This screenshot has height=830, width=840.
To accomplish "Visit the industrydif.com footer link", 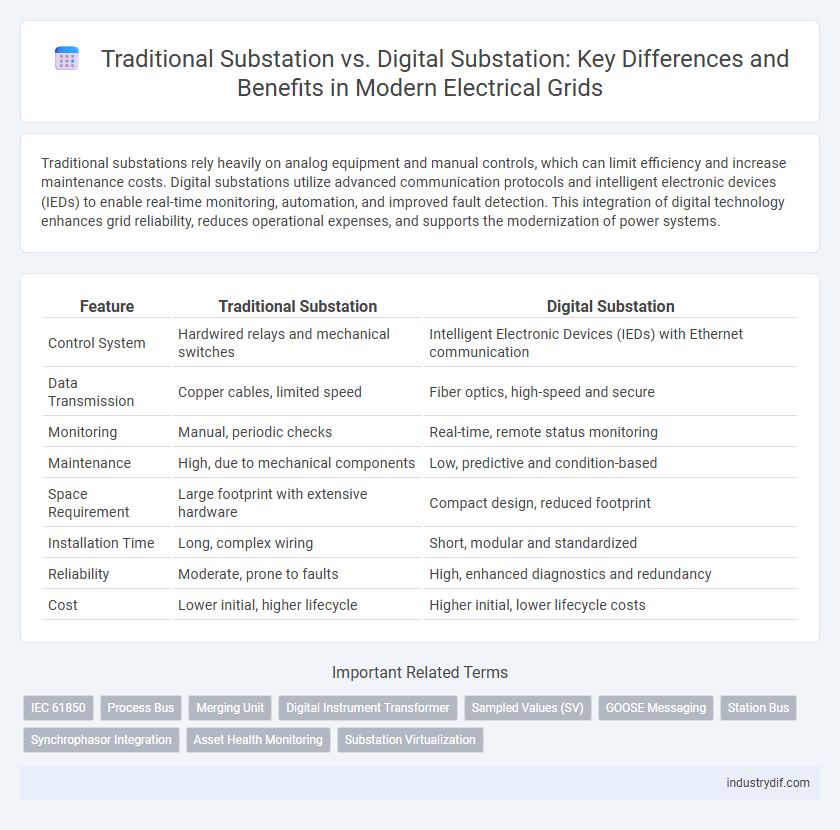I will click(x=768, y=783).
